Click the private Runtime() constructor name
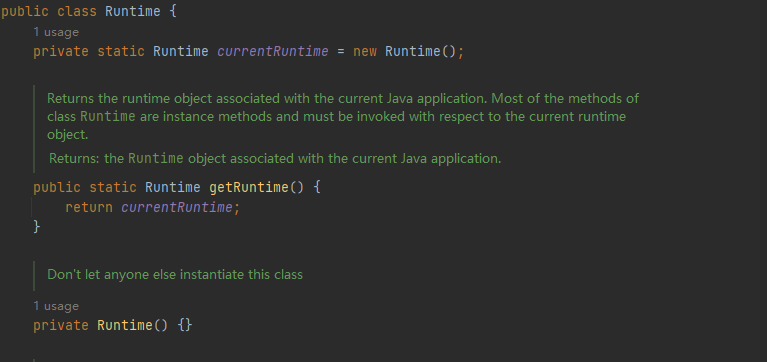 (x=125, y=325)
